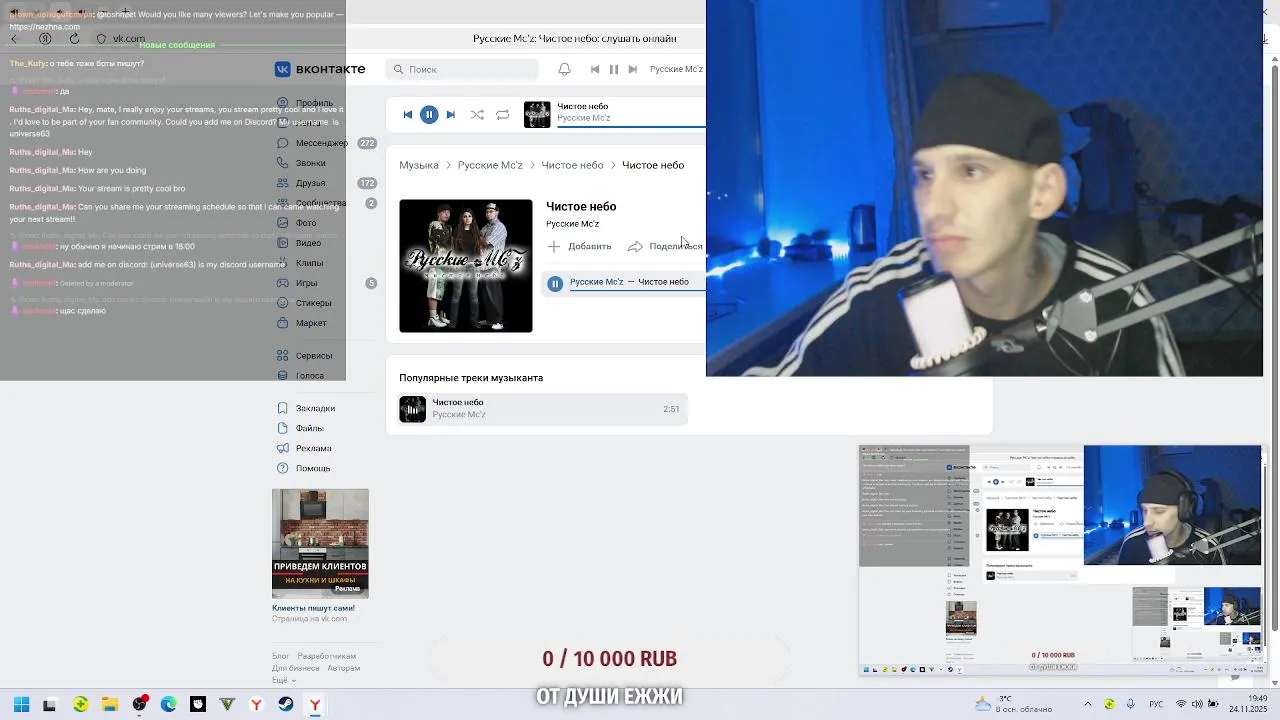Reload the vk.com page

[x=74, y=39]
